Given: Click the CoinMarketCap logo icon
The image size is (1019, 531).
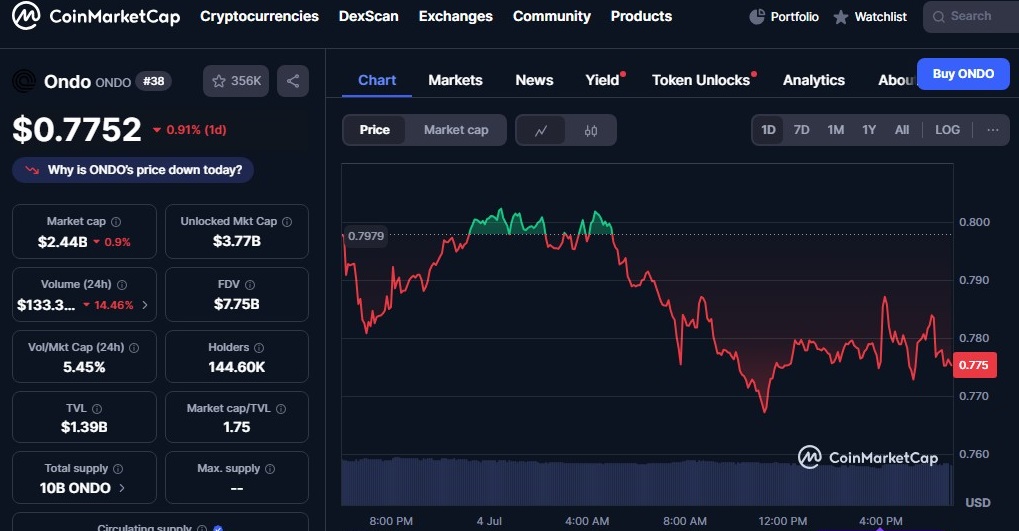Looking at the screenshot, I should [26, 16].
